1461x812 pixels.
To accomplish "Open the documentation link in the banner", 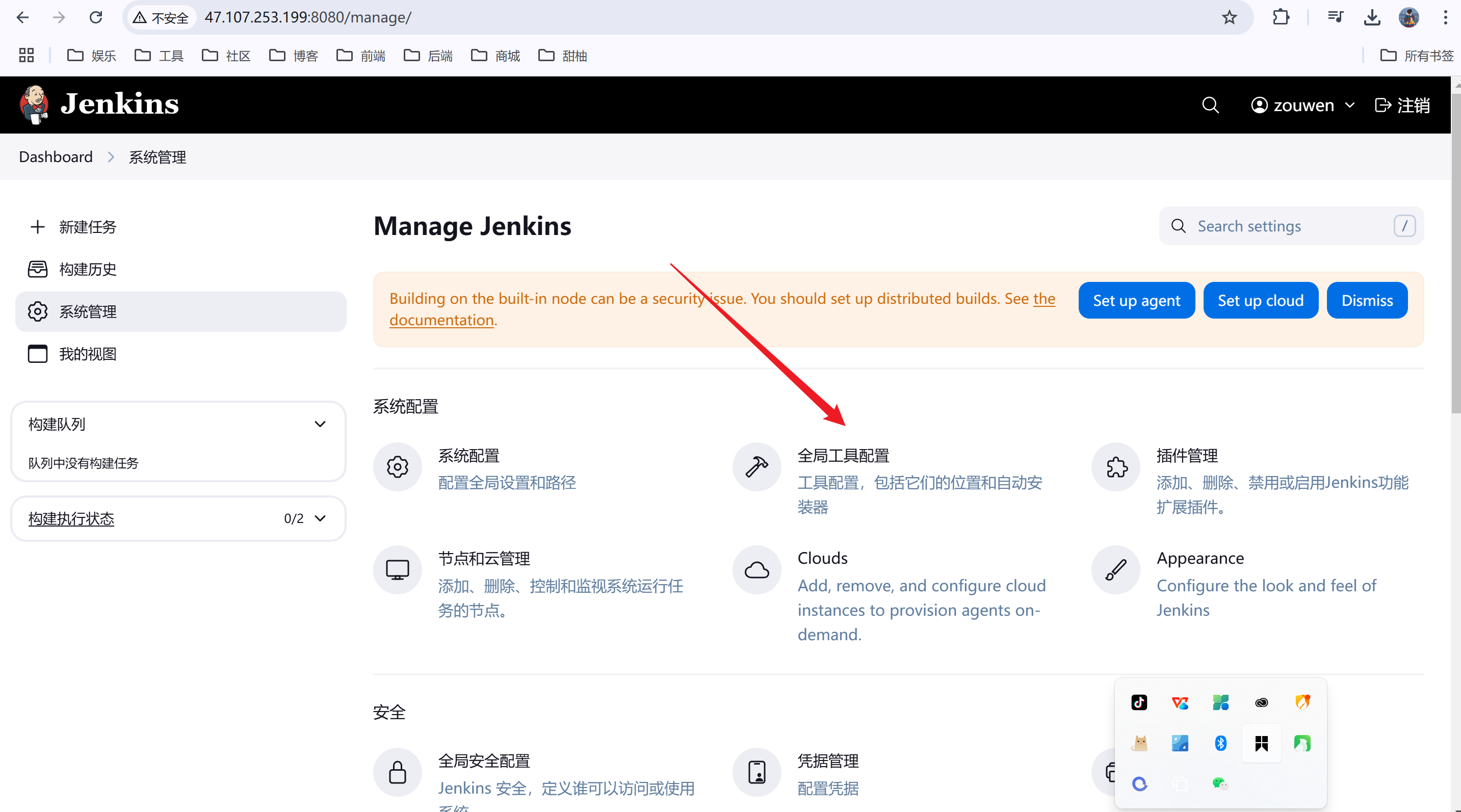I will coord(441,321).
